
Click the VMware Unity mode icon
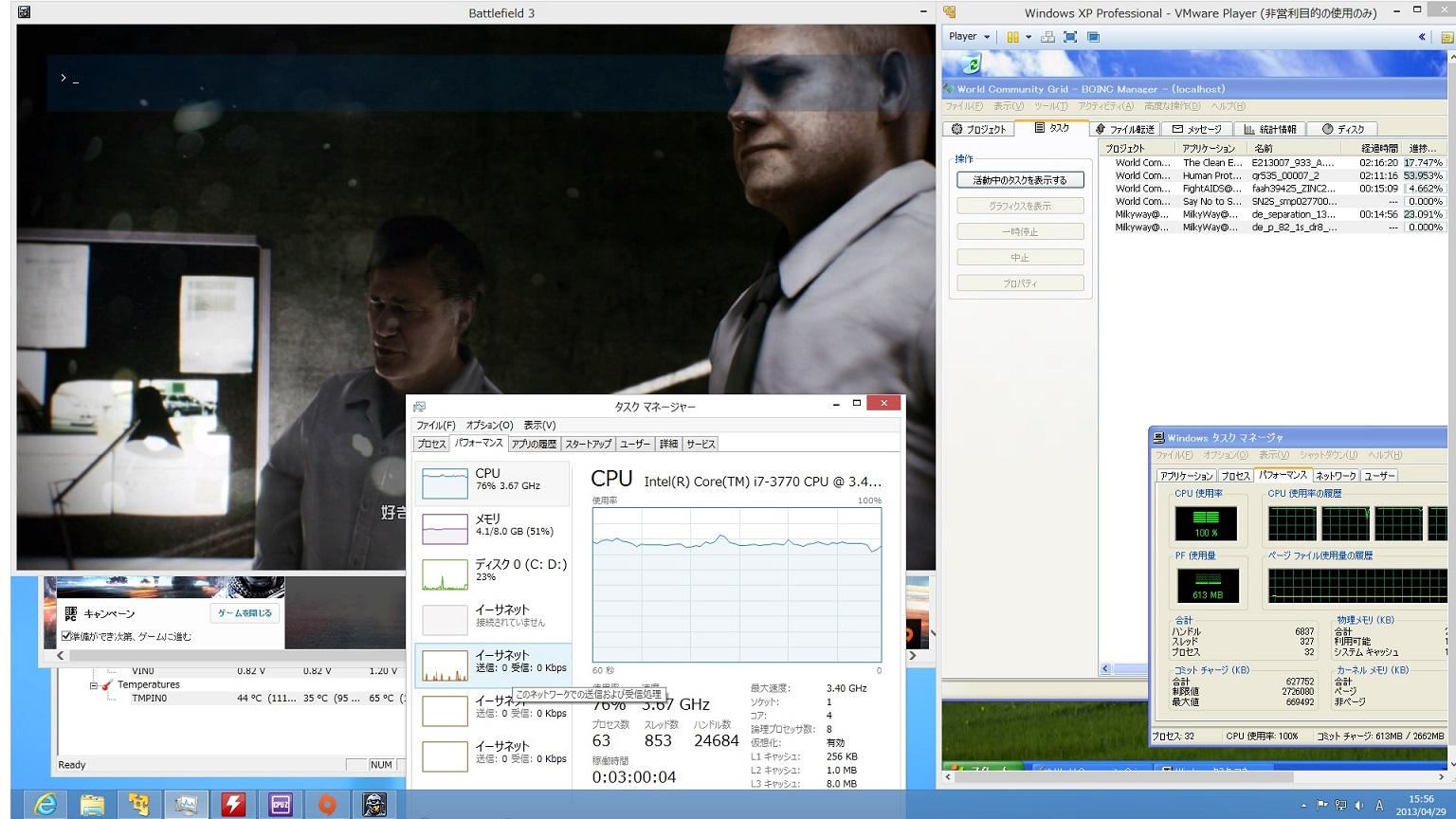click(x=1093, y=37)
